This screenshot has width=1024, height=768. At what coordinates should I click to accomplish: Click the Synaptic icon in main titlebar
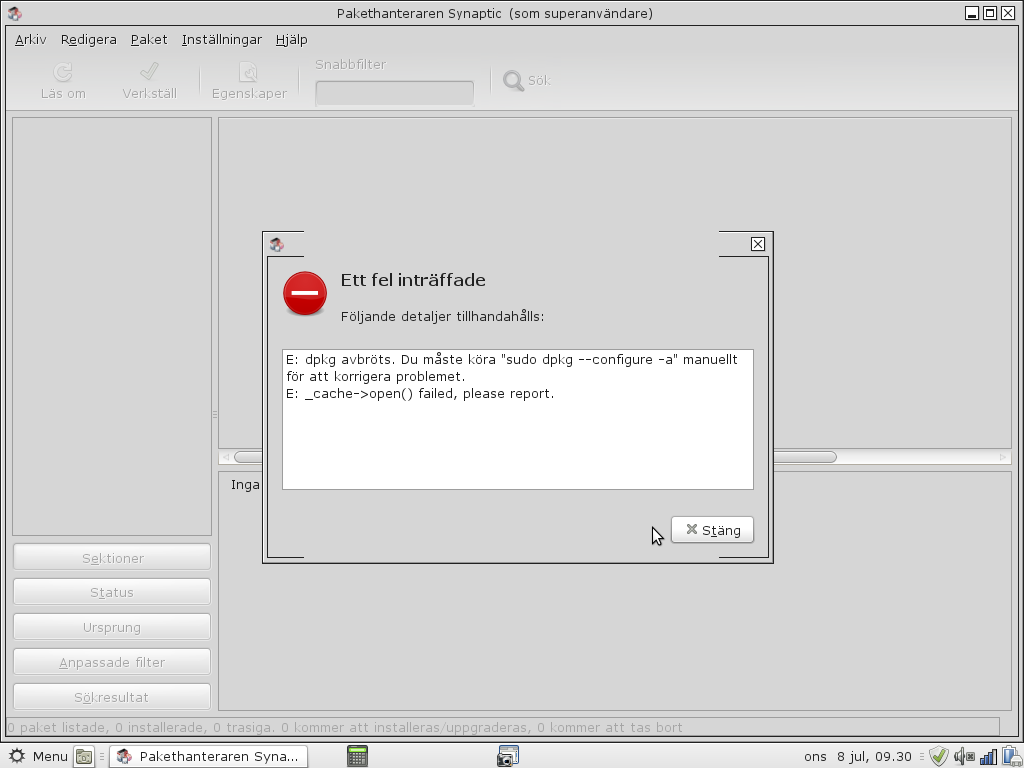(14, 13)
